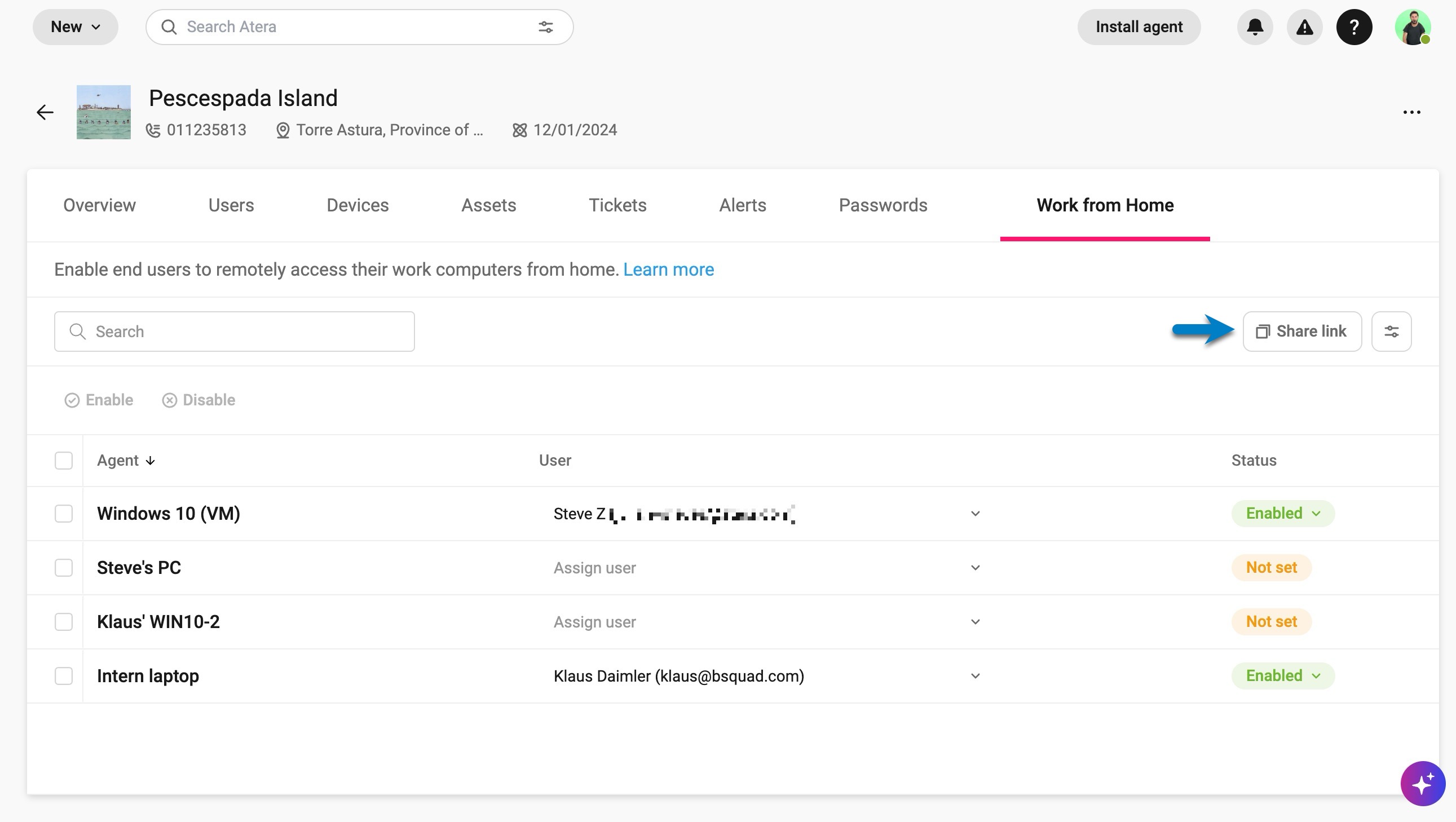
Task: Click the back arrow beside Pescespada Island
Action: coord(45,112)
